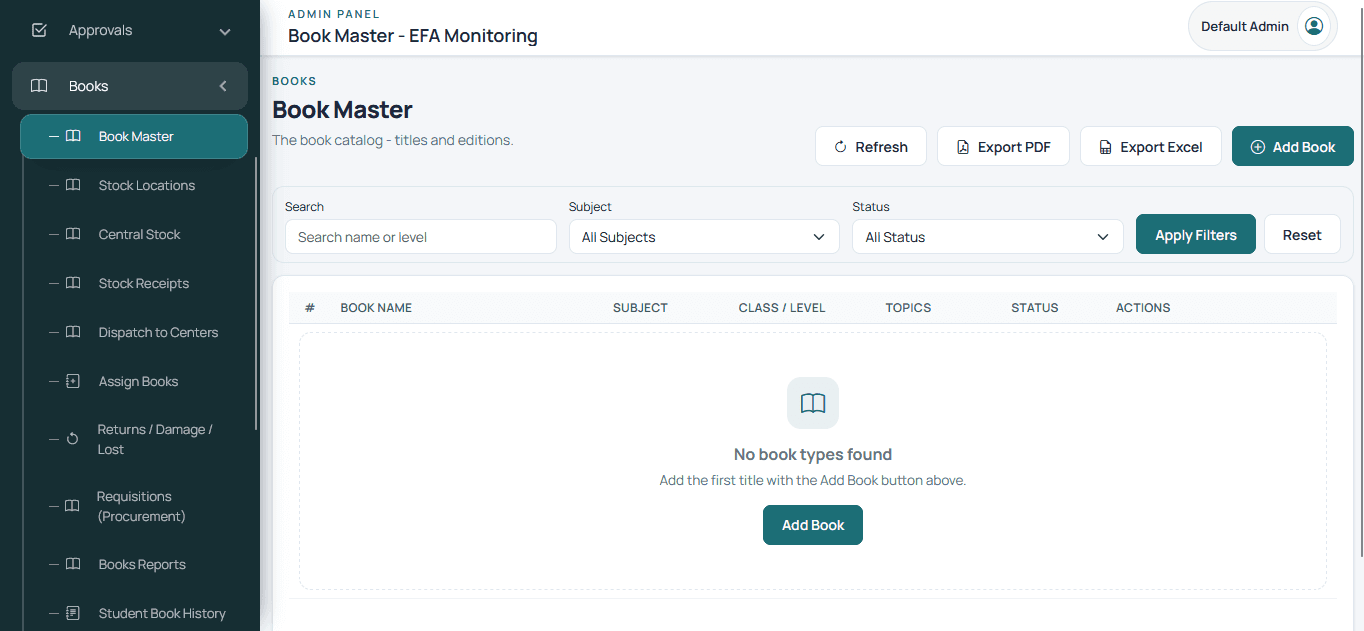Open the All Status dropdown

(988, 237)
